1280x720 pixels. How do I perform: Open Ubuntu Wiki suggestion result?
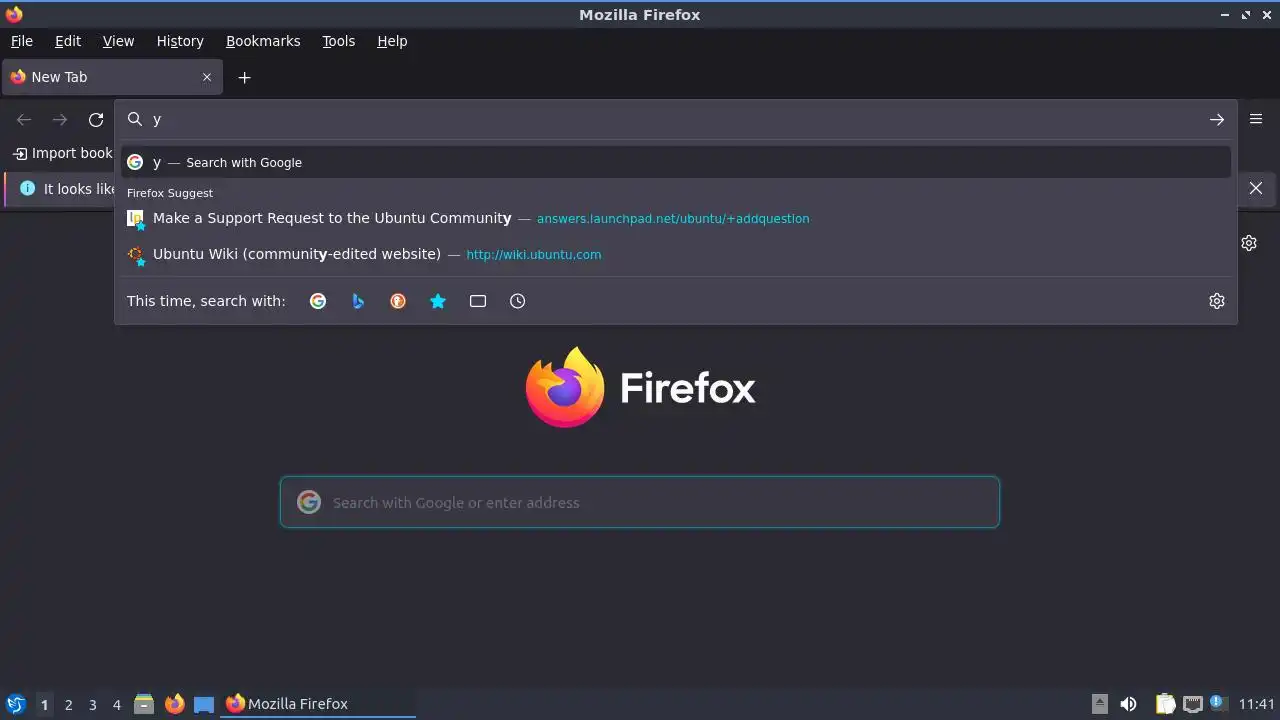click(x=676, y=254)
